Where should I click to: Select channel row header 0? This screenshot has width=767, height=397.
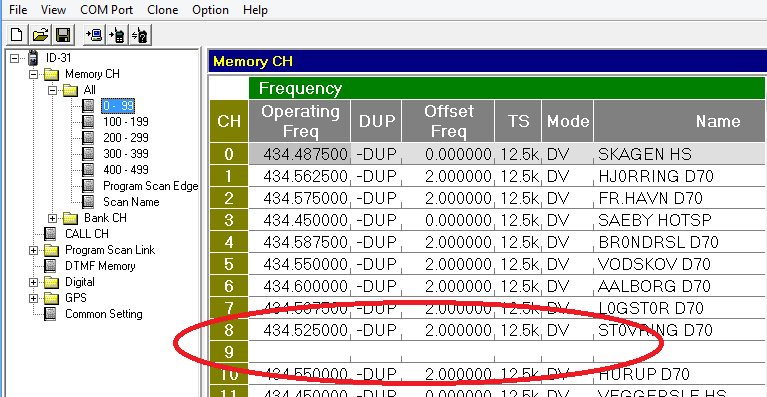click(x=229, y=154)
